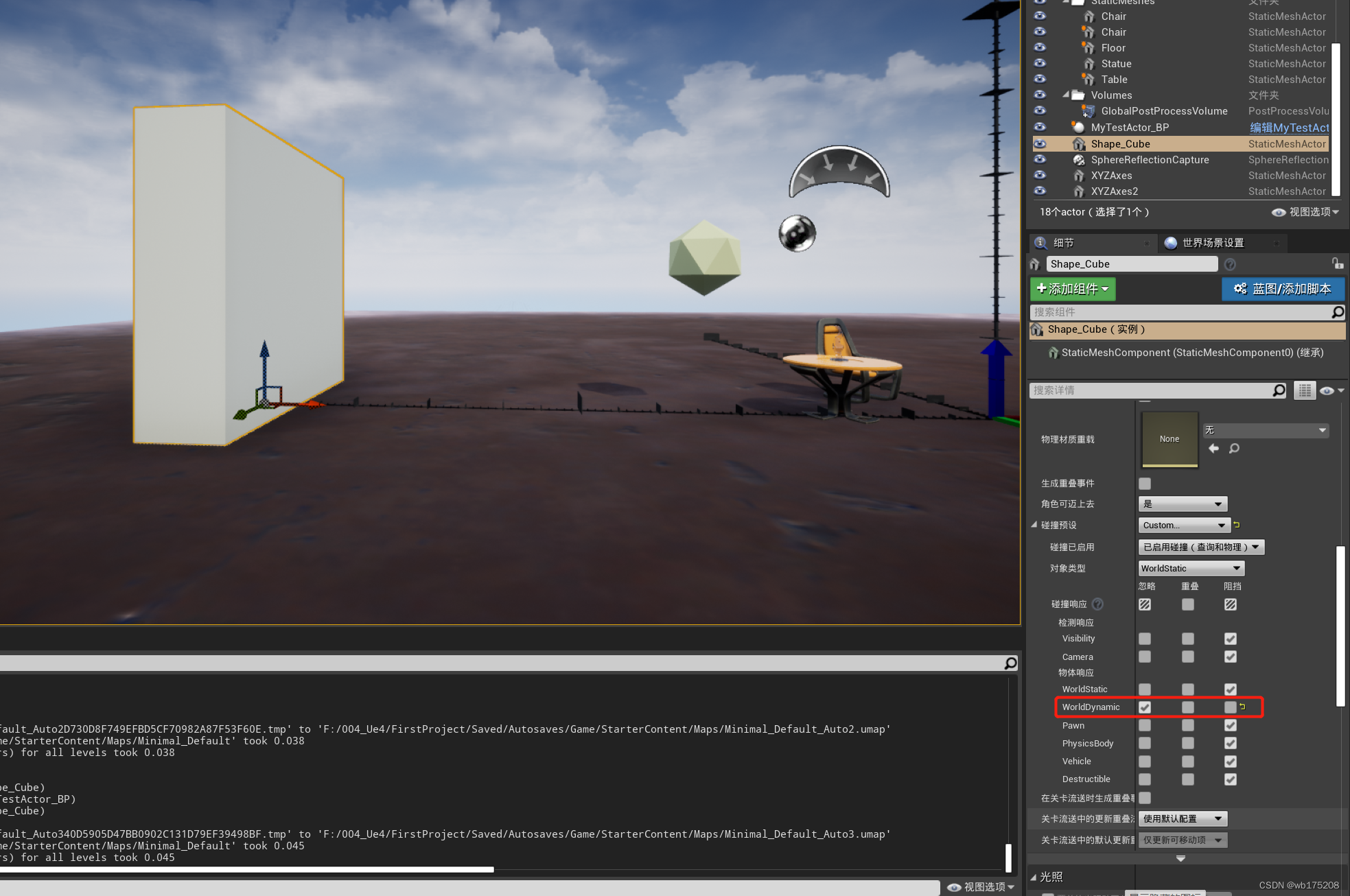Open the 使用默认配置 dropdown
This screenshot has height=896, width=1350.
tap(1183, 818)
